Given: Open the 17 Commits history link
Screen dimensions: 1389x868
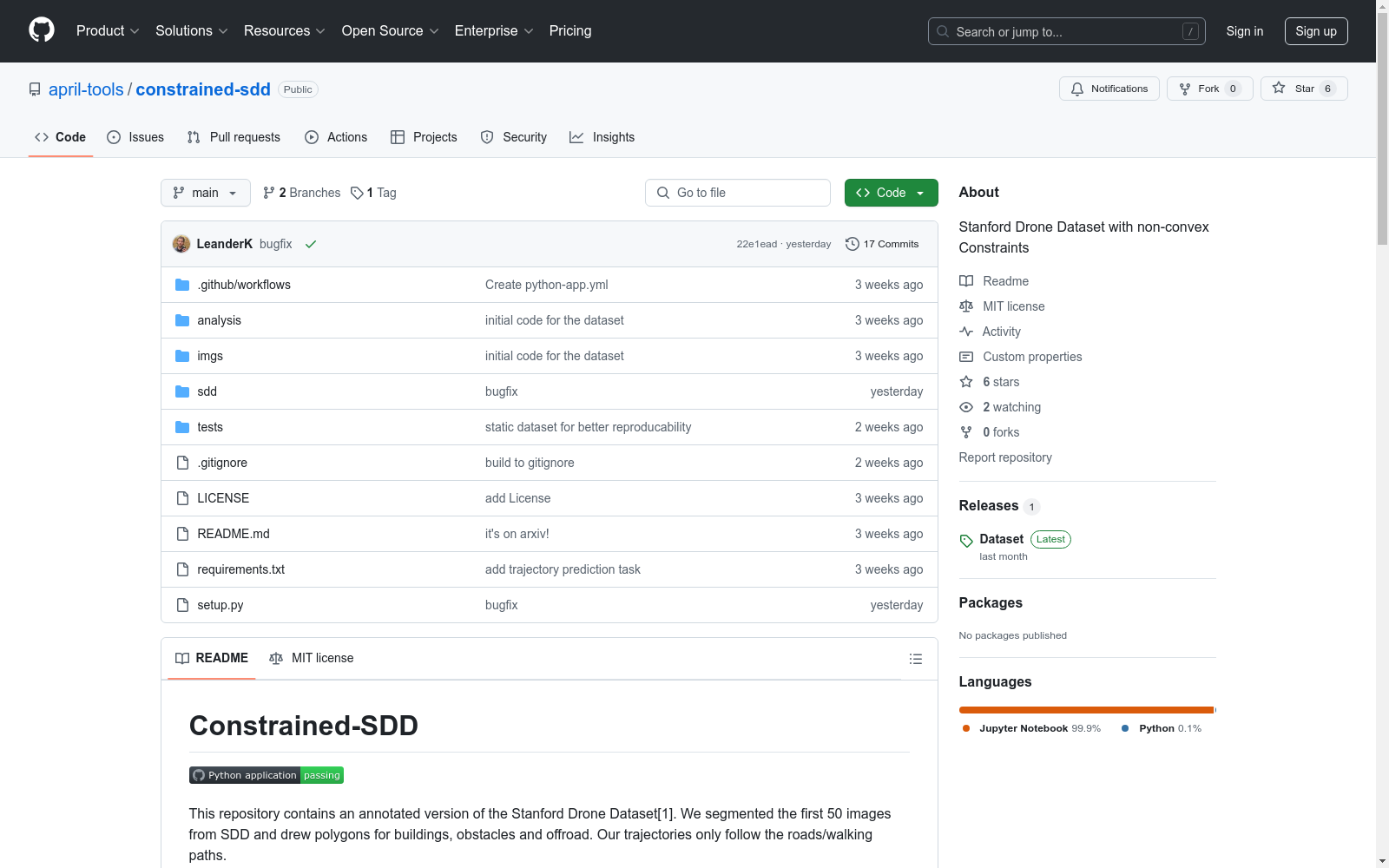Looking at the screenshot, I should coord(882,244).
